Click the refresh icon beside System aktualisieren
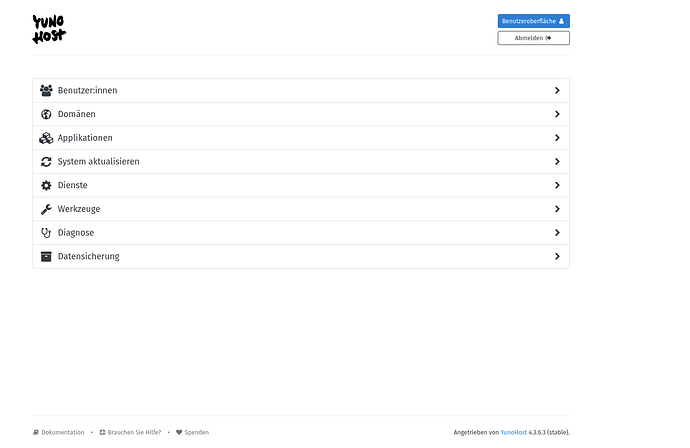The width and height of the screenshot is (690, 448). point(46,162)
